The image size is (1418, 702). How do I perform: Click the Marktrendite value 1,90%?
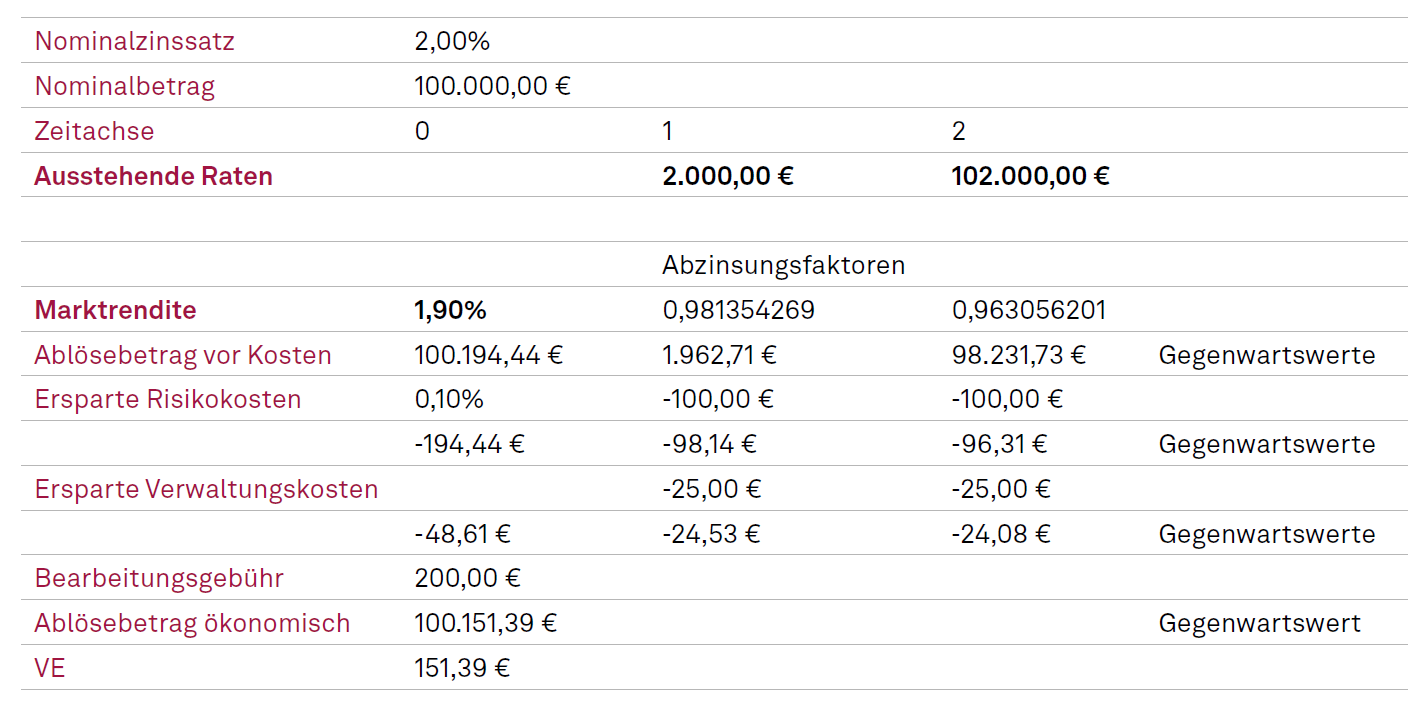(450, 310)
